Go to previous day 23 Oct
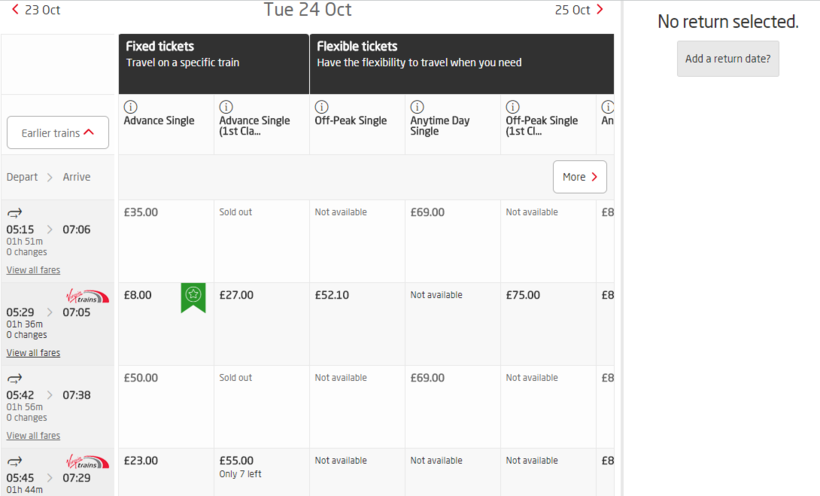This screenshot has height=496, width=820. [x=36, y=10]
